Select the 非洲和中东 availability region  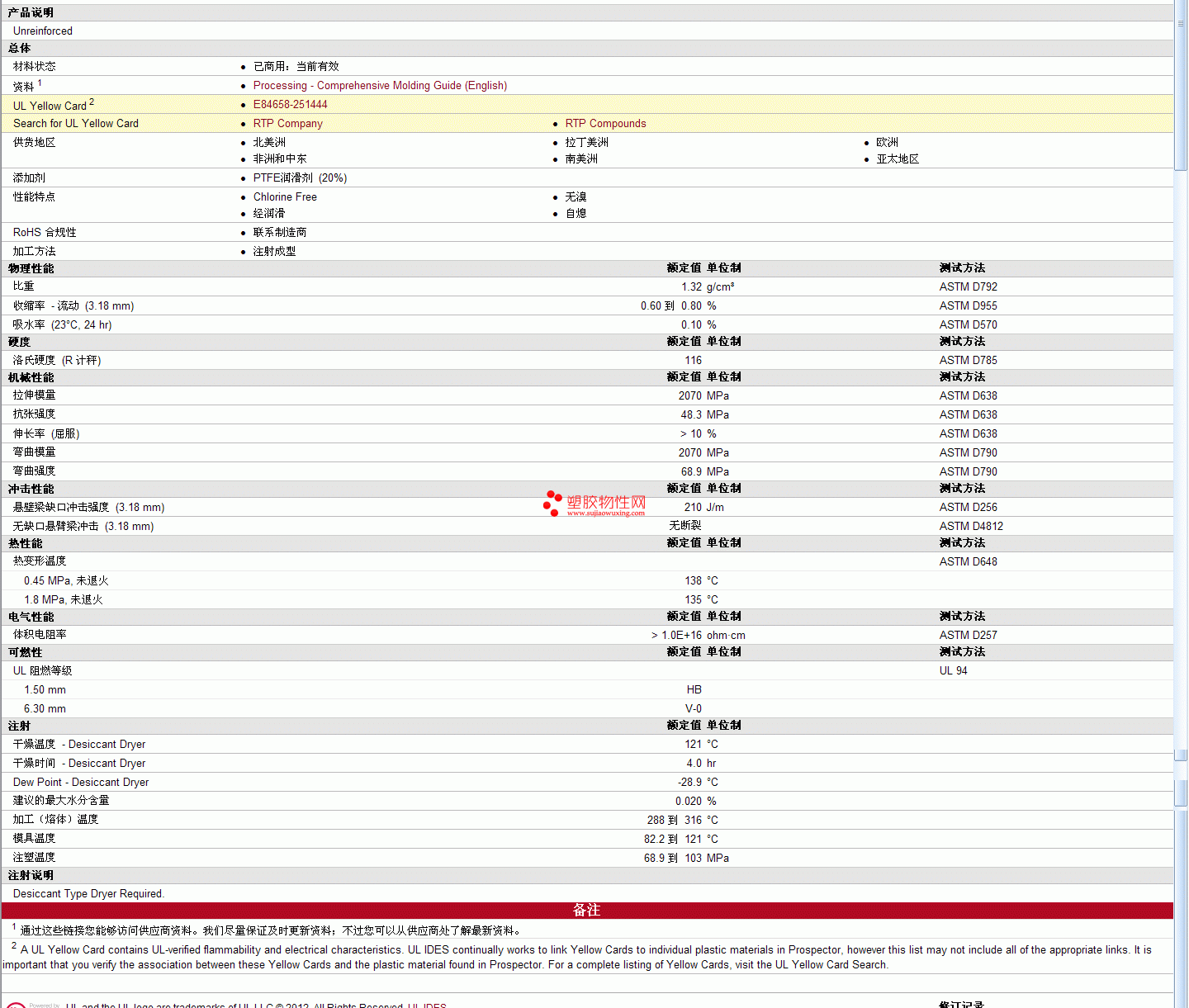click(x=280, y=159)
